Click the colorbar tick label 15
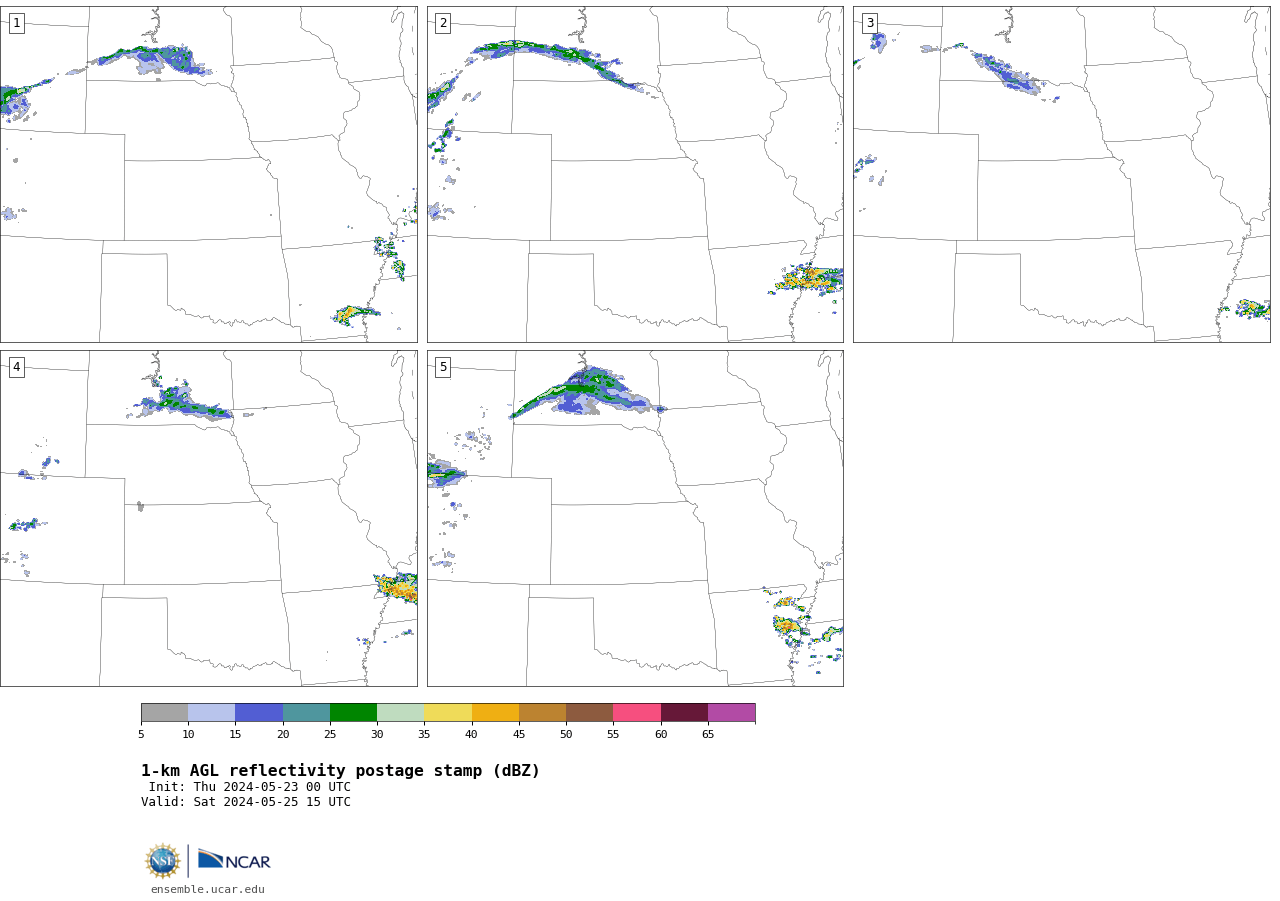The image size is (1280, 901). (235, 734)
